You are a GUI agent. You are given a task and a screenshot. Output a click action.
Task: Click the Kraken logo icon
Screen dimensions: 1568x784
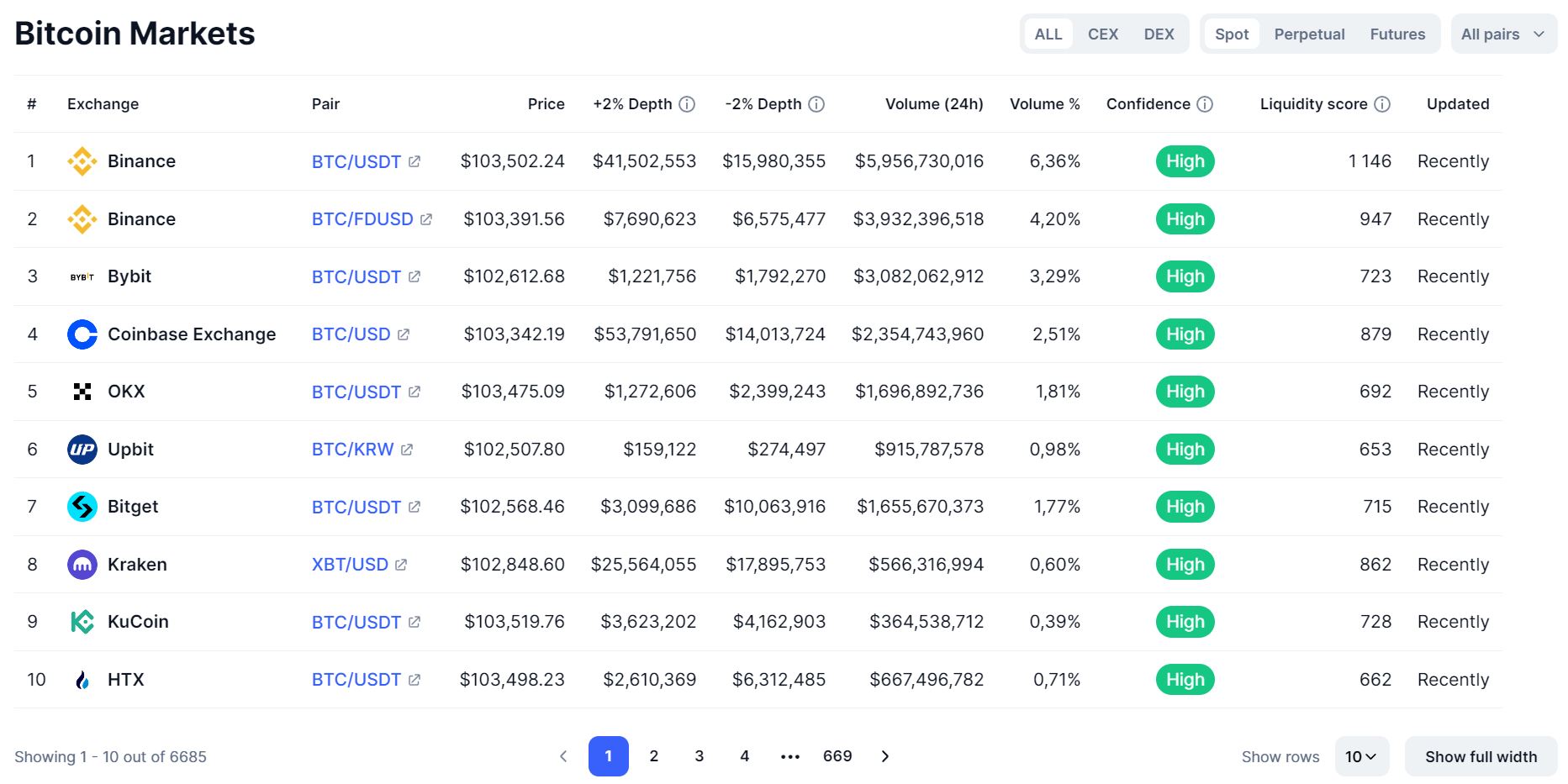coord(82,565)
